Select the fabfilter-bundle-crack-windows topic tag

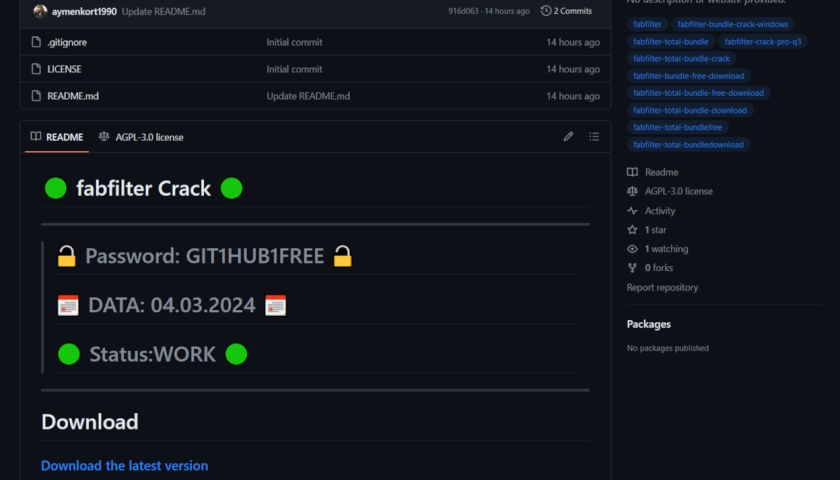(x=732, y=24)
